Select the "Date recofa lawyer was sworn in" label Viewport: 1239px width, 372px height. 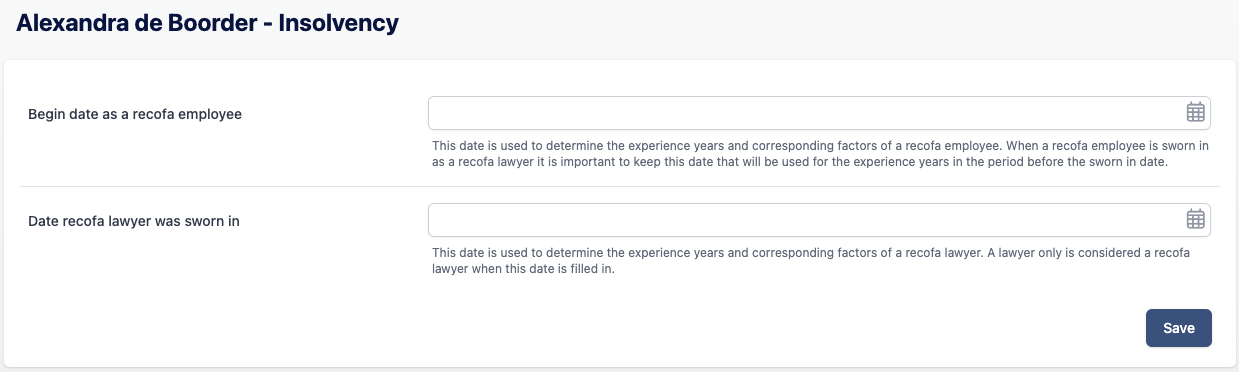point(134,221)
